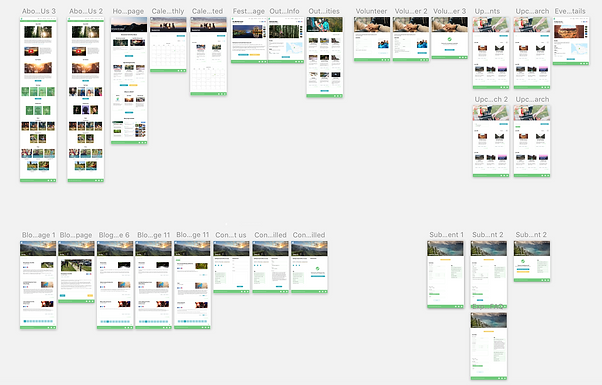Select the Upc...arch title beside Upc...ch 2

tap(532, 99)
